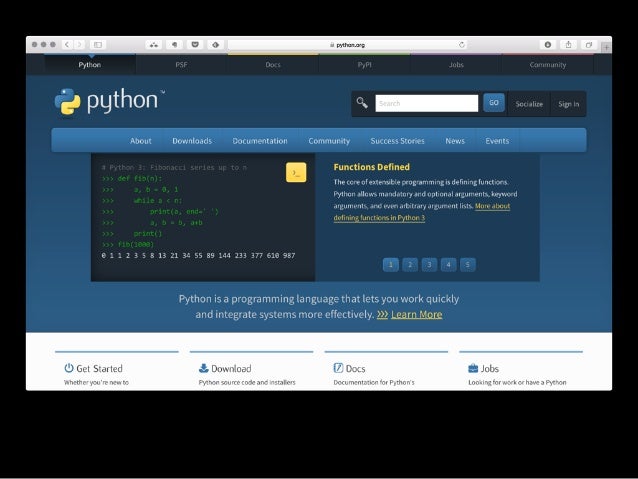Open the Community top tab
The height and width of the screenshot is (479, 638).
(548, 65)
